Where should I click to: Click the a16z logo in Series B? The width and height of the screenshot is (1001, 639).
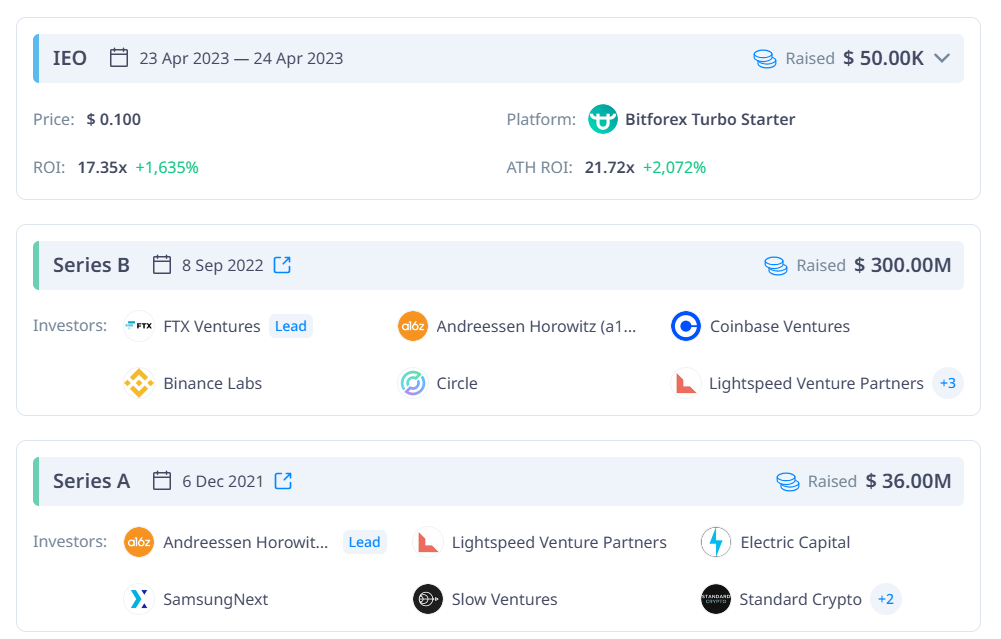coord(412,326)
